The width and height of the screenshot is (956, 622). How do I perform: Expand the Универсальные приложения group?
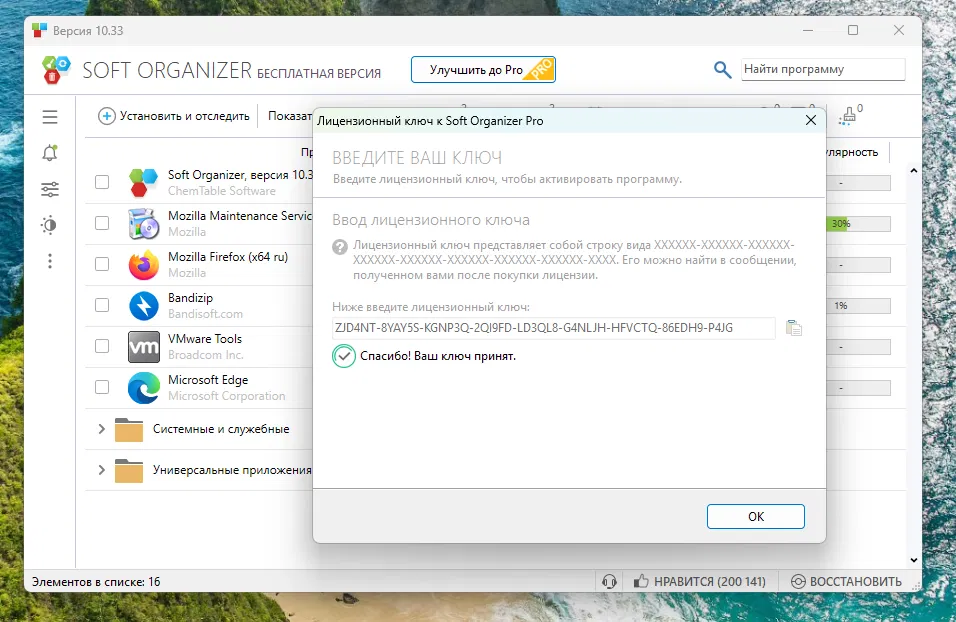(102, 470)
